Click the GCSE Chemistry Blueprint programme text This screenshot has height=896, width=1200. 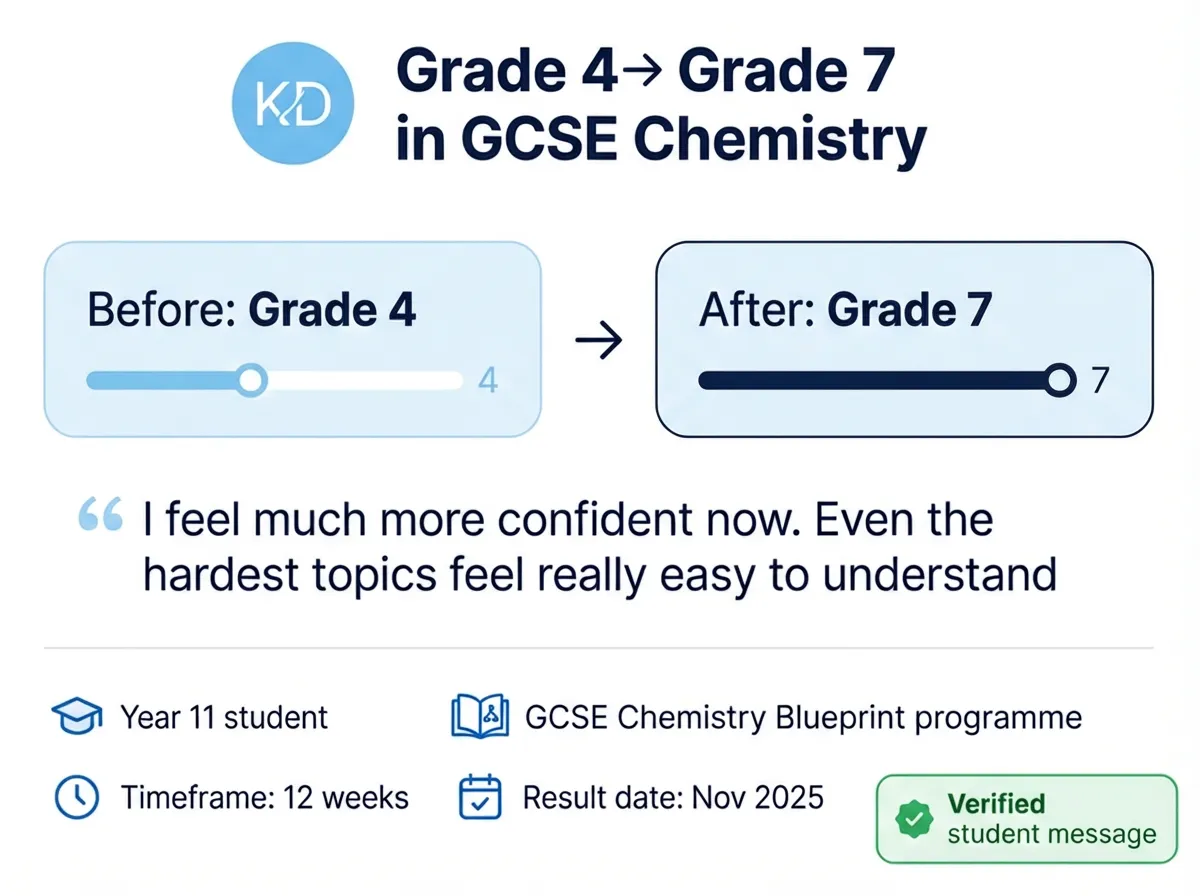[x=803, y=718]
